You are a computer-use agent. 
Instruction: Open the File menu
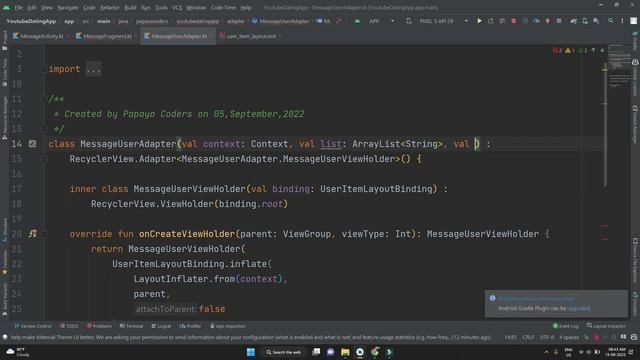point(18,7)
